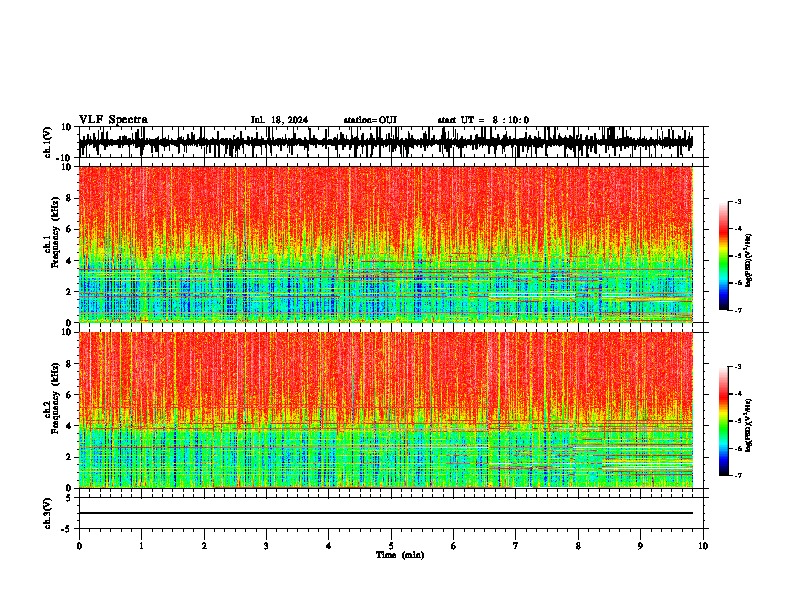Click time axis tick label "9"
The image size is (792, 612).
click(x=640, y=546)
